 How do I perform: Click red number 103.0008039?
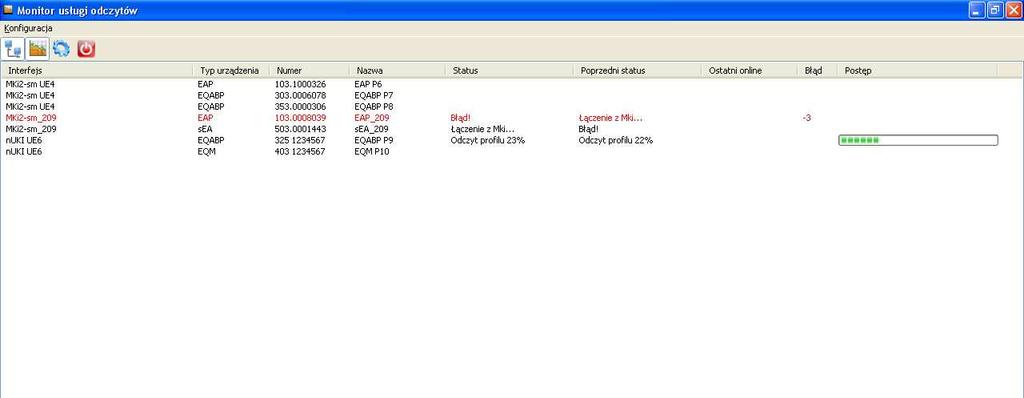[300, 118]
